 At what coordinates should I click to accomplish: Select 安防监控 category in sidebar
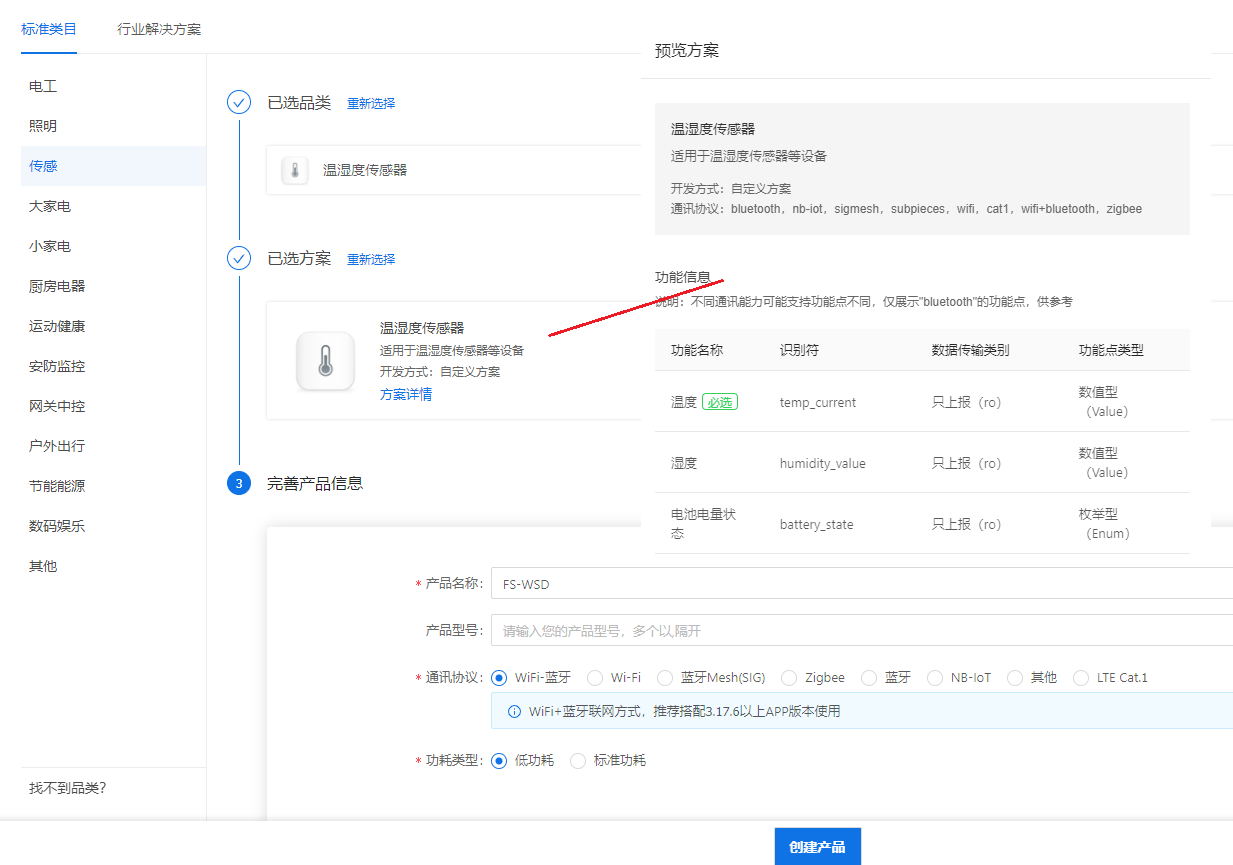[57, 366]
